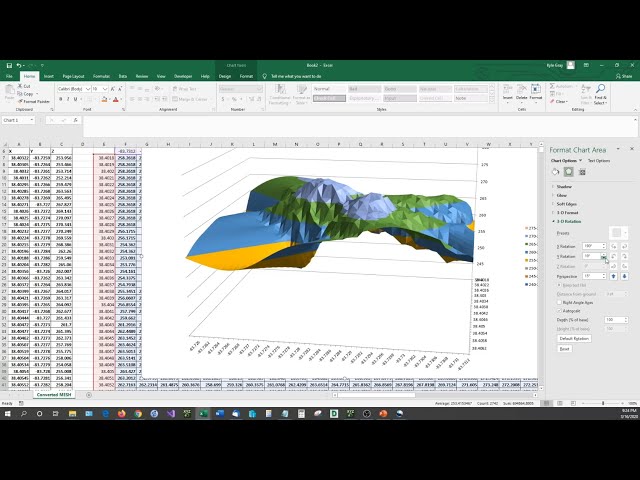Activate the Format Painter brush
Viewport: 640px width, 480px height.
point(20,101)
